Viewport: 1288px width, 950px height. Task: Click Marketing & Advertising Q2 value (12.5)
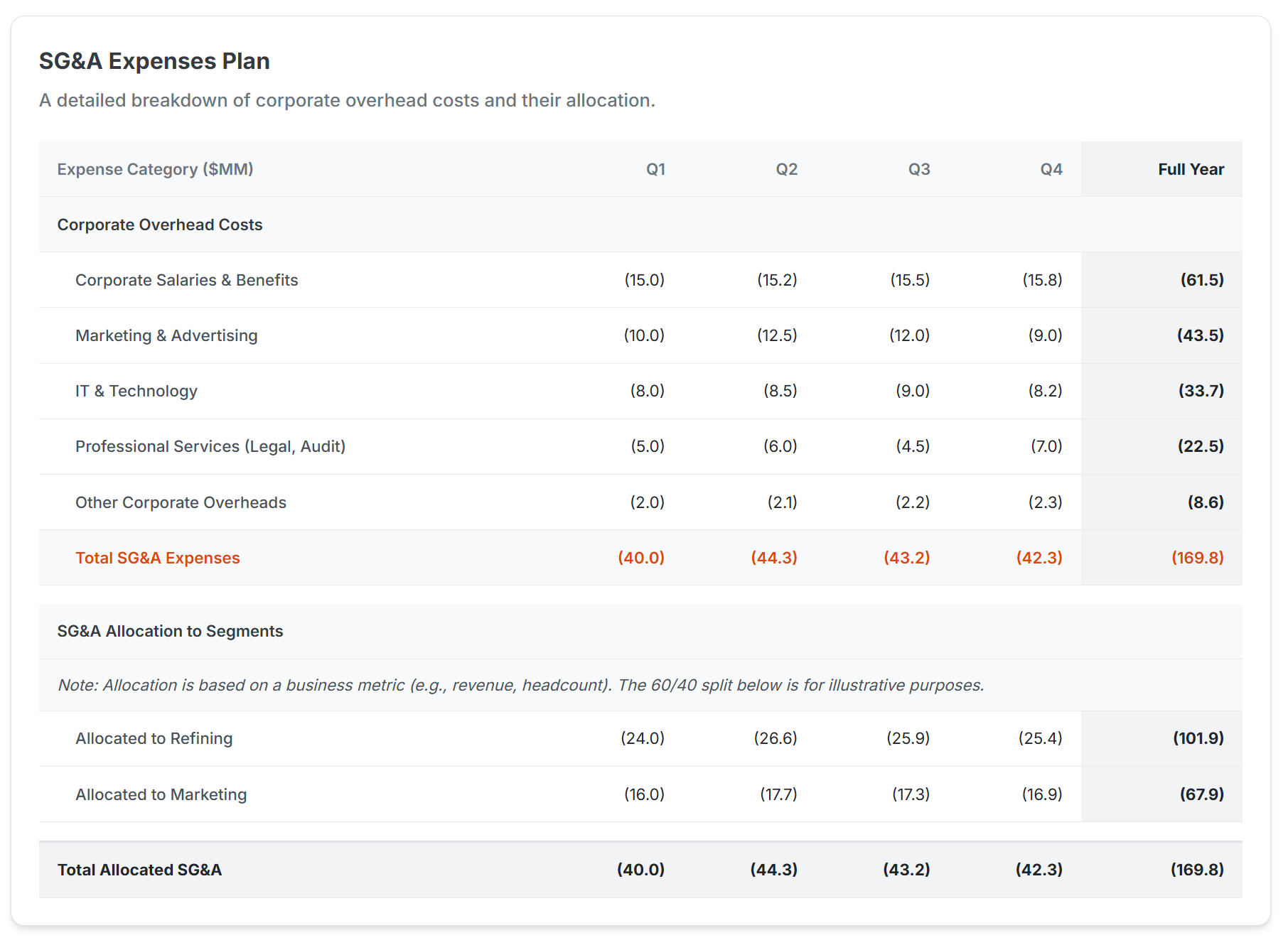pos(777,335)
